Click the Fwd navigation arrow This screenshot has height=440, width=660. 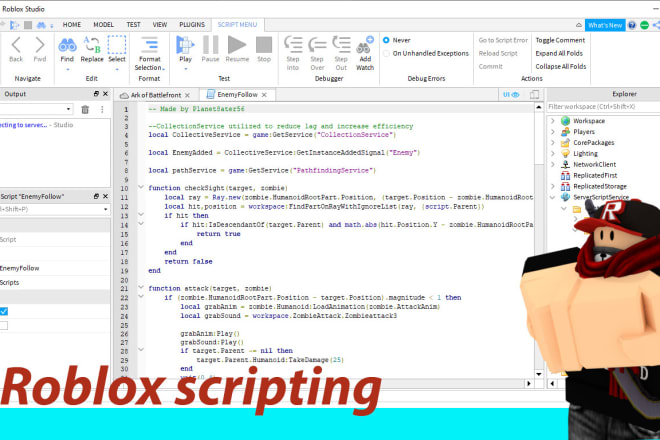40,45
